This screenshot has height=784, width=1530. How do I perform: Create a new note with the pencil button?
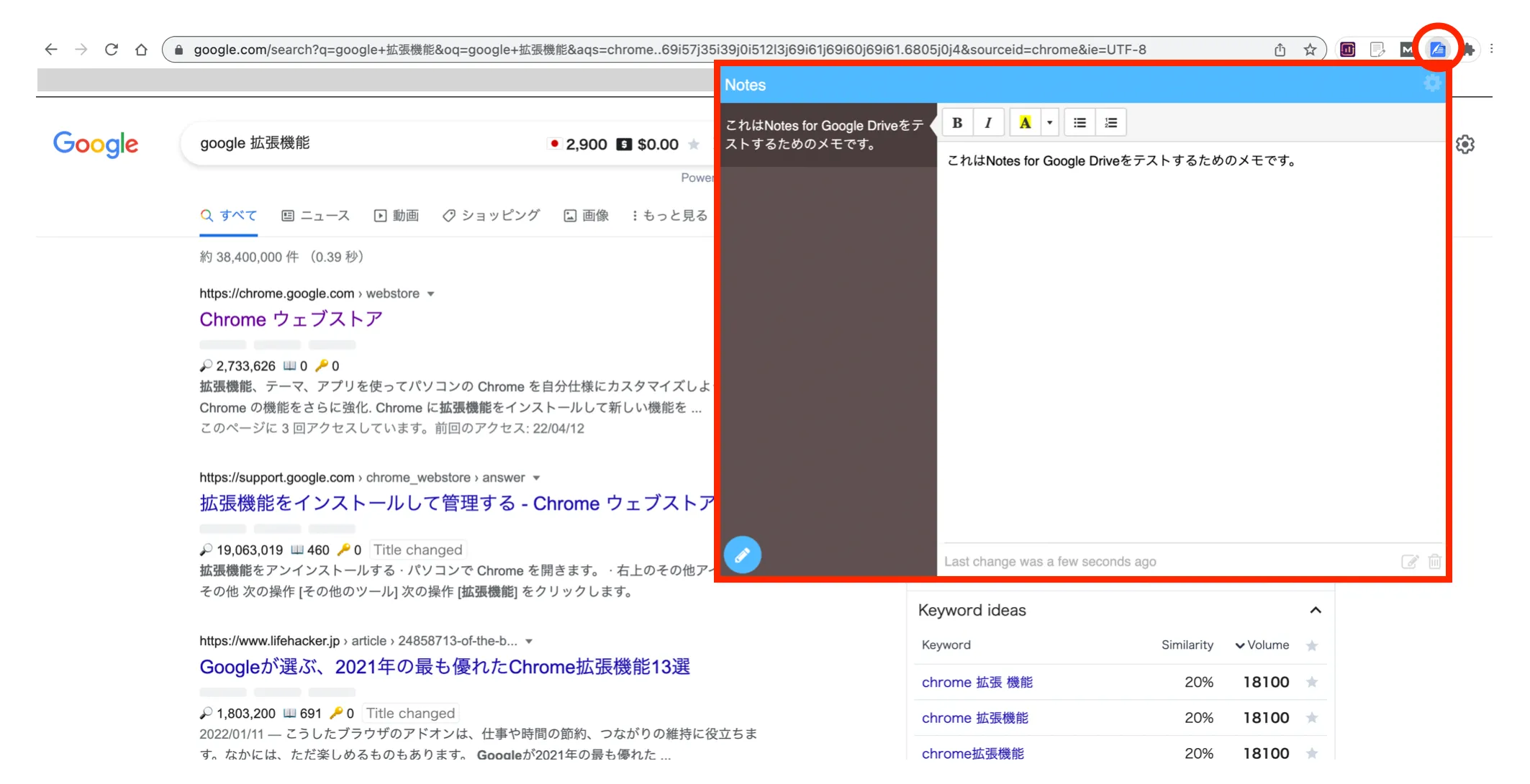click(x=743, y=555)
